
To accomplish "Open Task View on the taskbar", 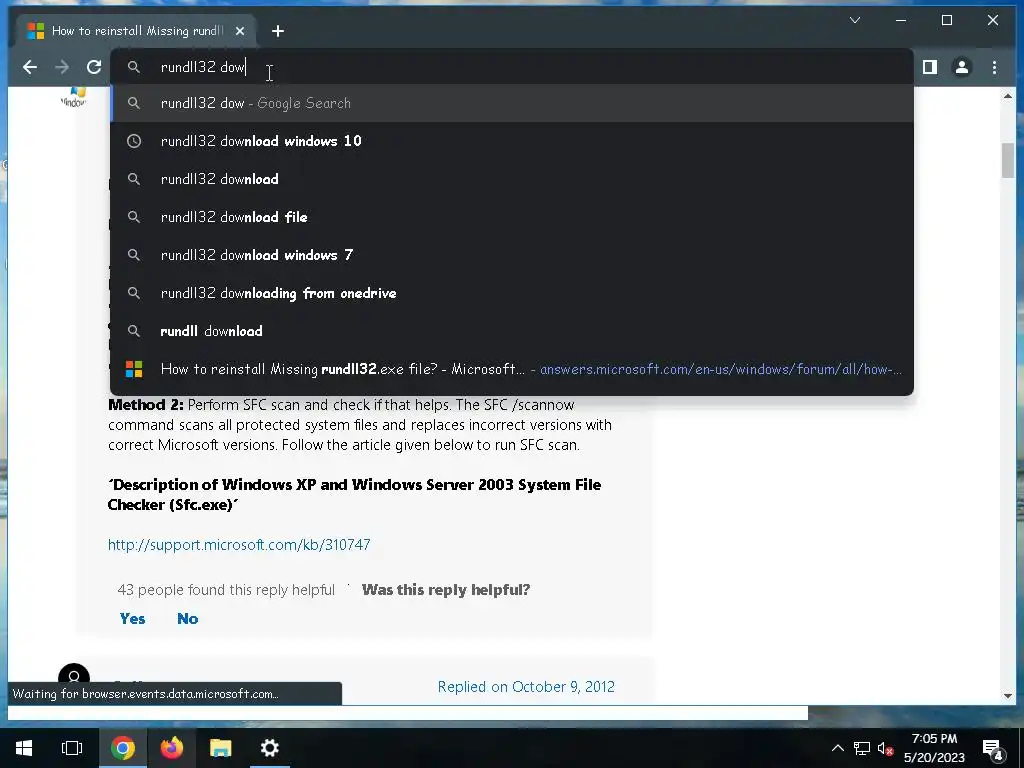I will 72,748.
